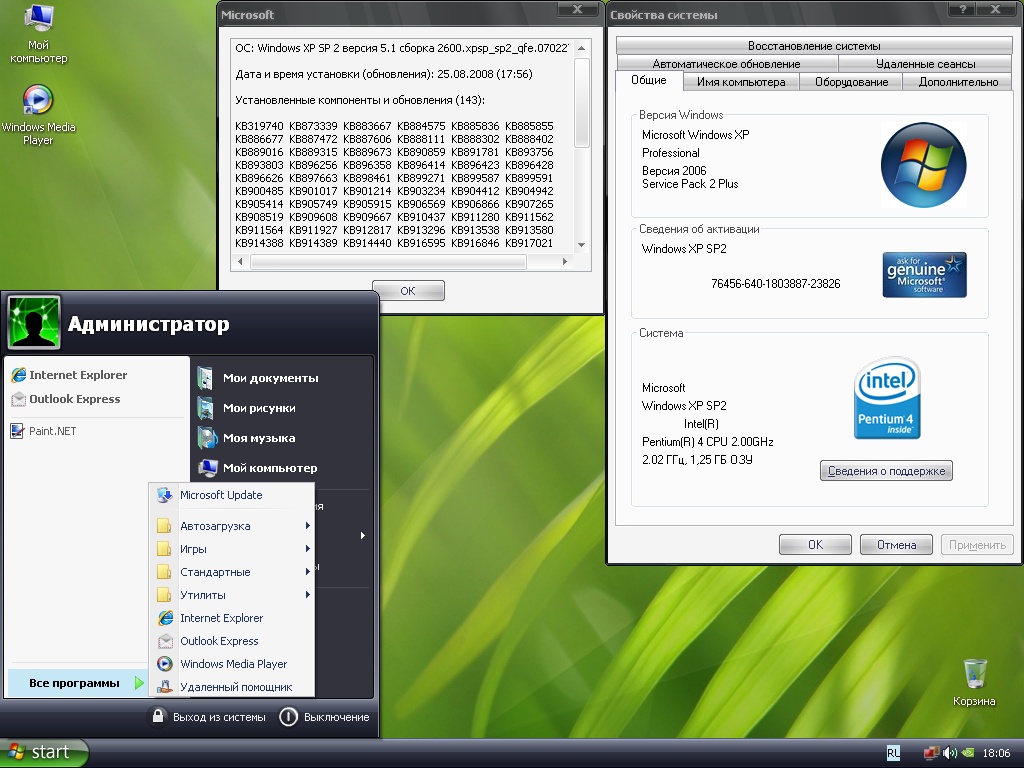Viewport: 1024px width, 768px height.
Task: Click the horizontal scroll-right arrow in Microsoft dialog
Action: point(565,261)
